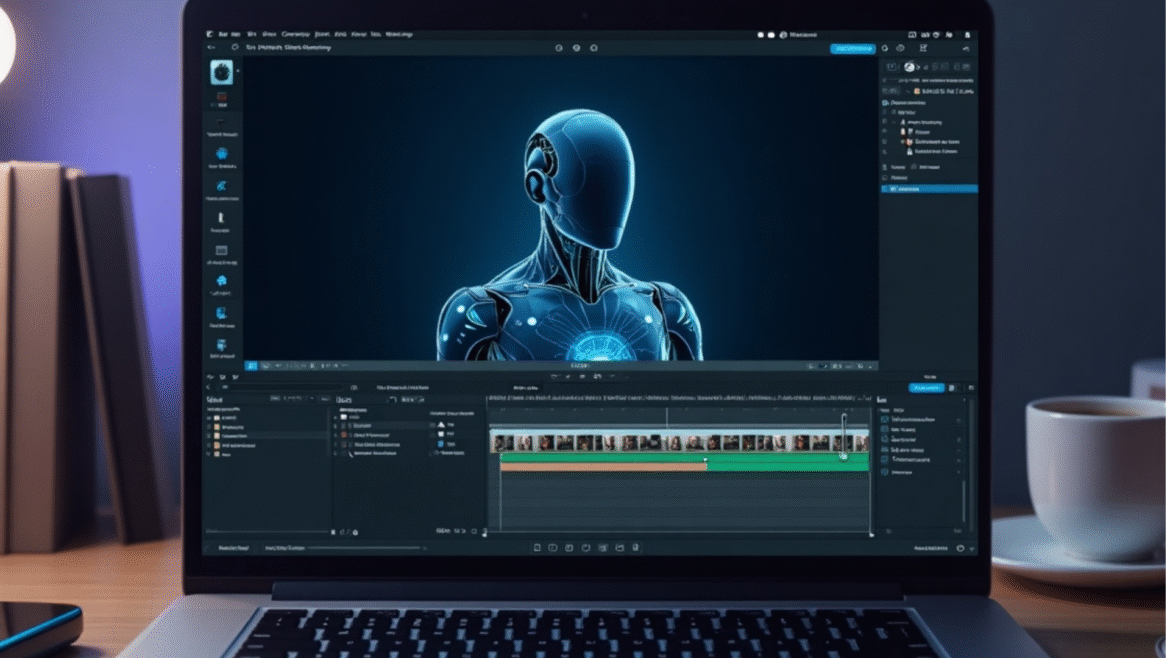Click the first icon in bottom center toolbar
Screen dimensions: 1170x658
(x=537, y=548)
